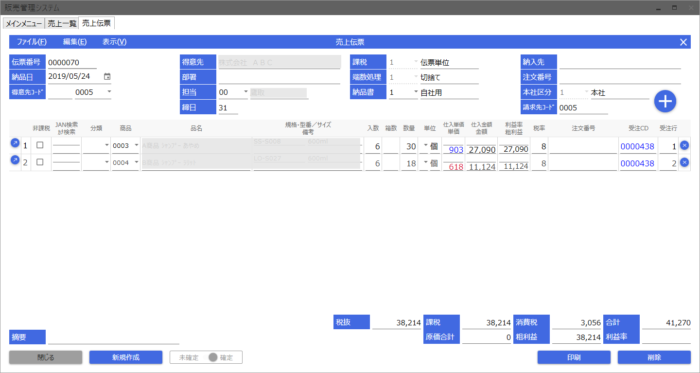
Task: Check the 非課税 box in row 2
Action: pyautogui.click(x=40, y=162)
